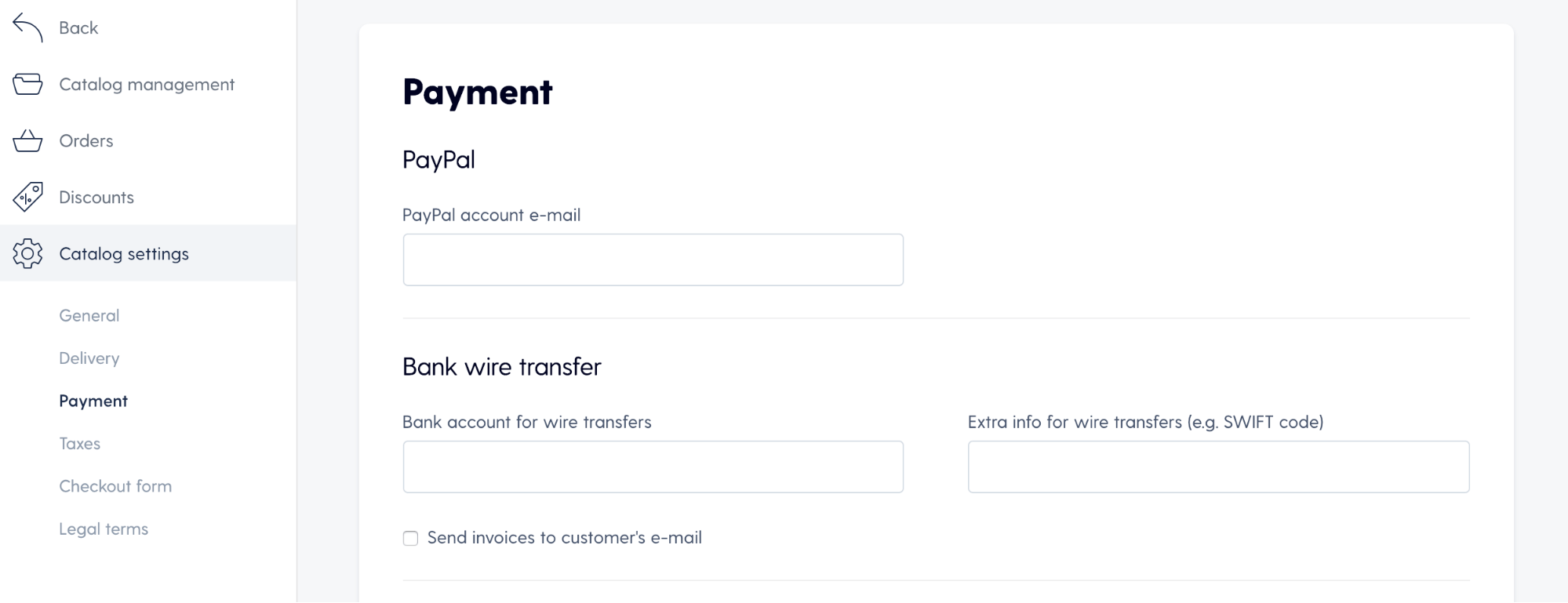Collapse the Catalog settings section label
This screenshot has width=1568, height=603.
(124, 254)
